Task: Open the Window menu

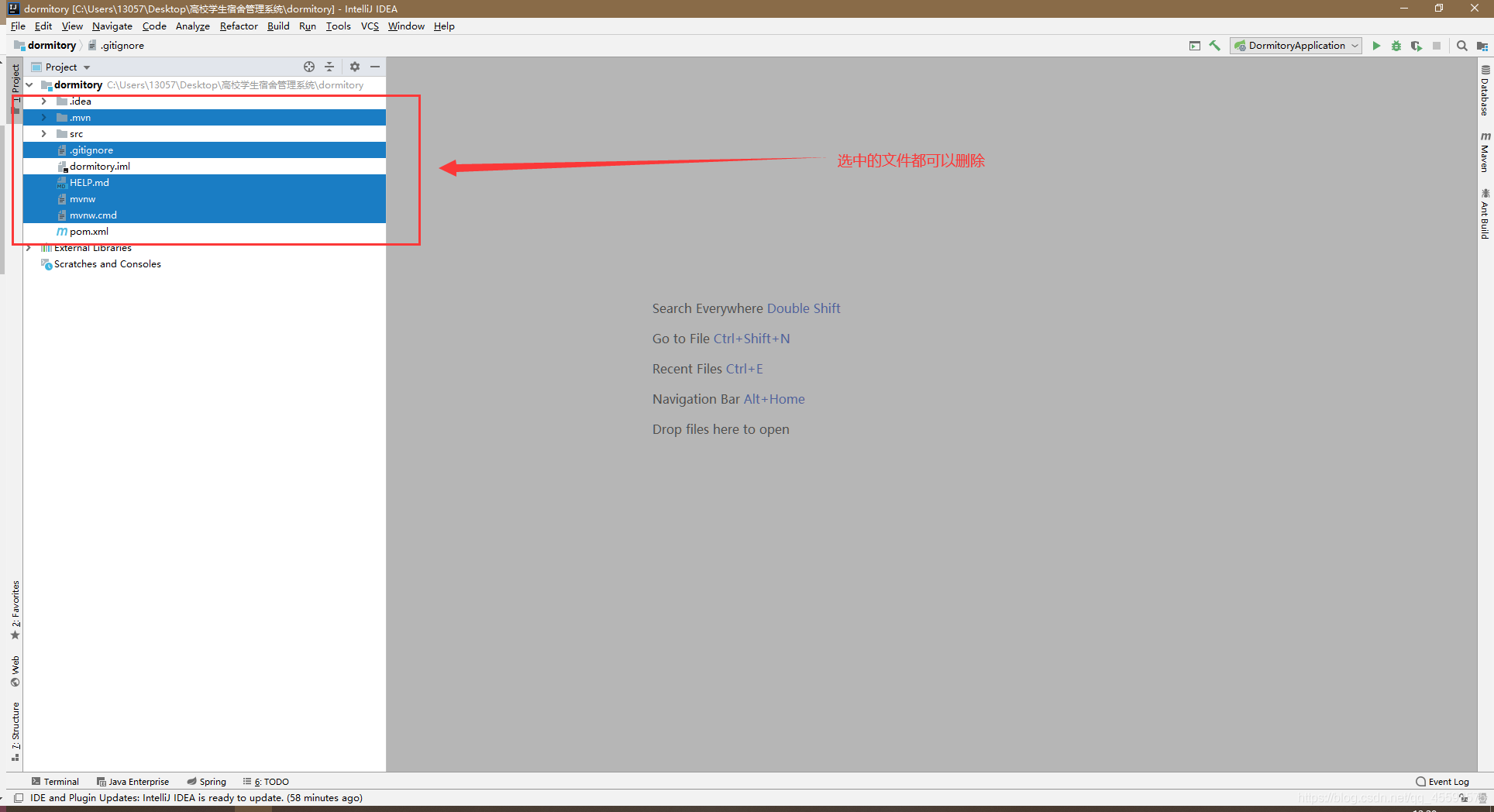Action: 406,26
